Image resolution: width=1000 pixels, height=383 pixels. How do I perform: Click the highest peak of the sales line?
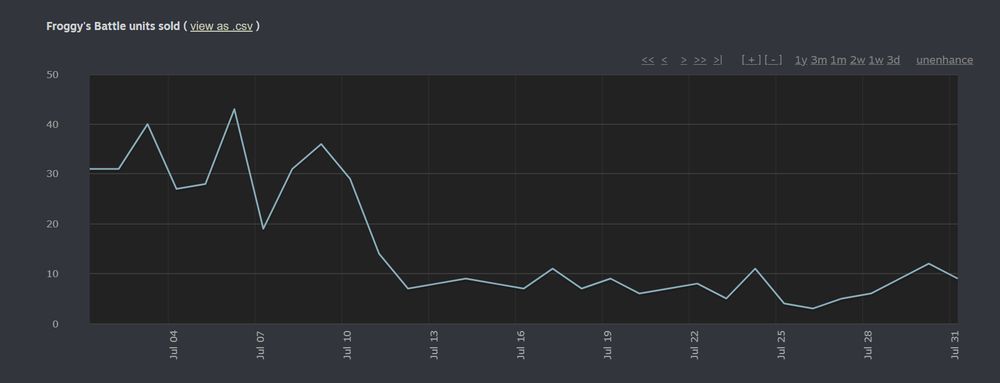click(234, 109)
